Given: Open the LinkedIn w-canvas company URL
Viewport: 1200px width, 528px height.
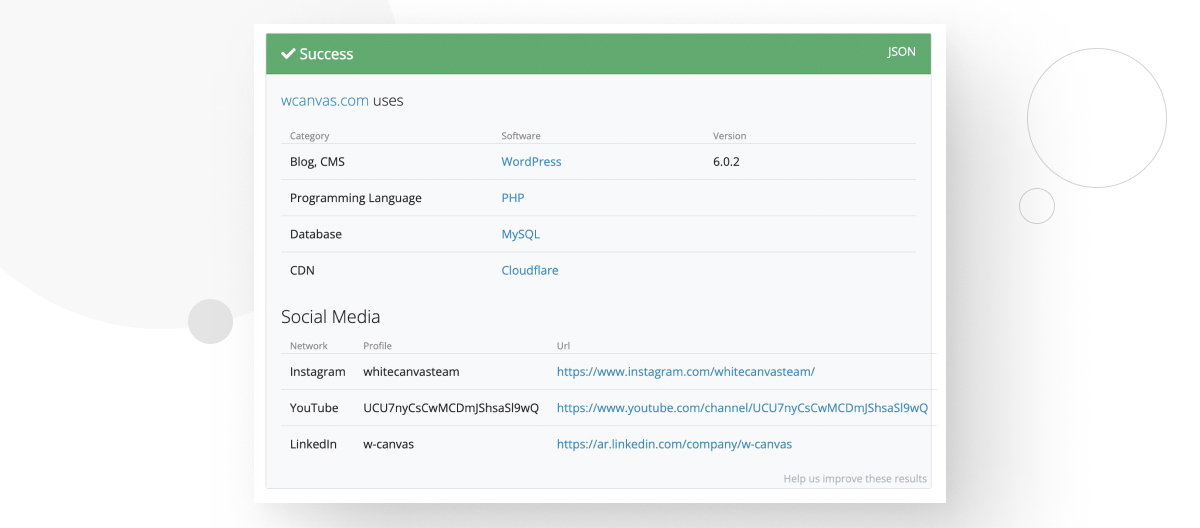Looking at the screenshot, I should coord(674,444).
